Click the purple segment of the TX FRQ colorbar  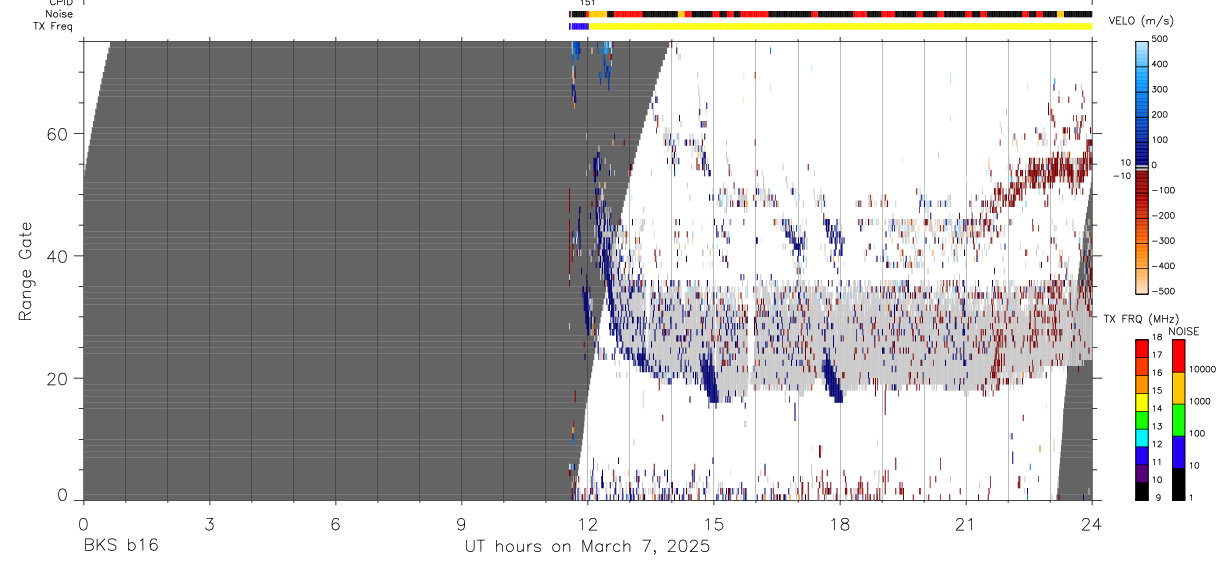[x=1142, y=473]
